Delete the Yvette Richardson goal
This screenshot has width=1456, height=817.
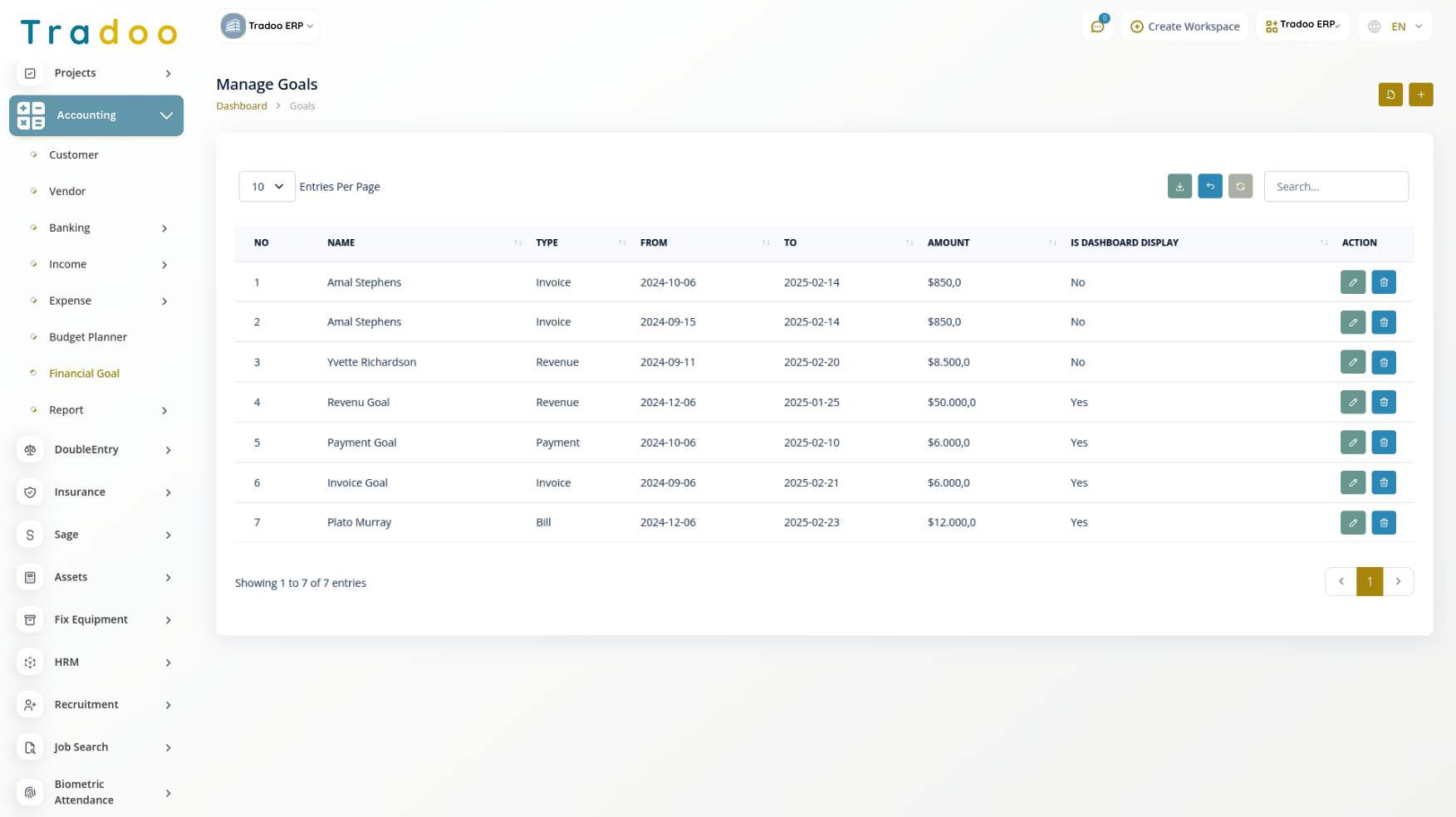[1384, 362]
